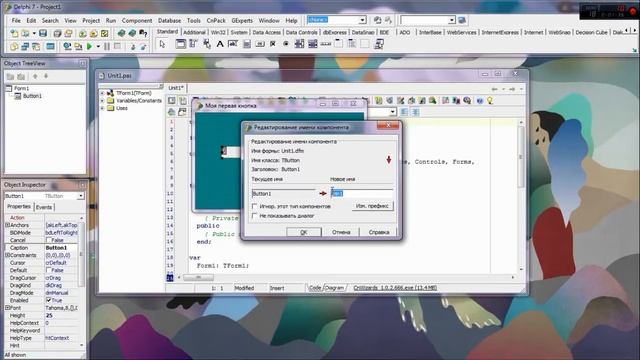
Task: Click Отмена button in dialog
Action: coord(341,232)
